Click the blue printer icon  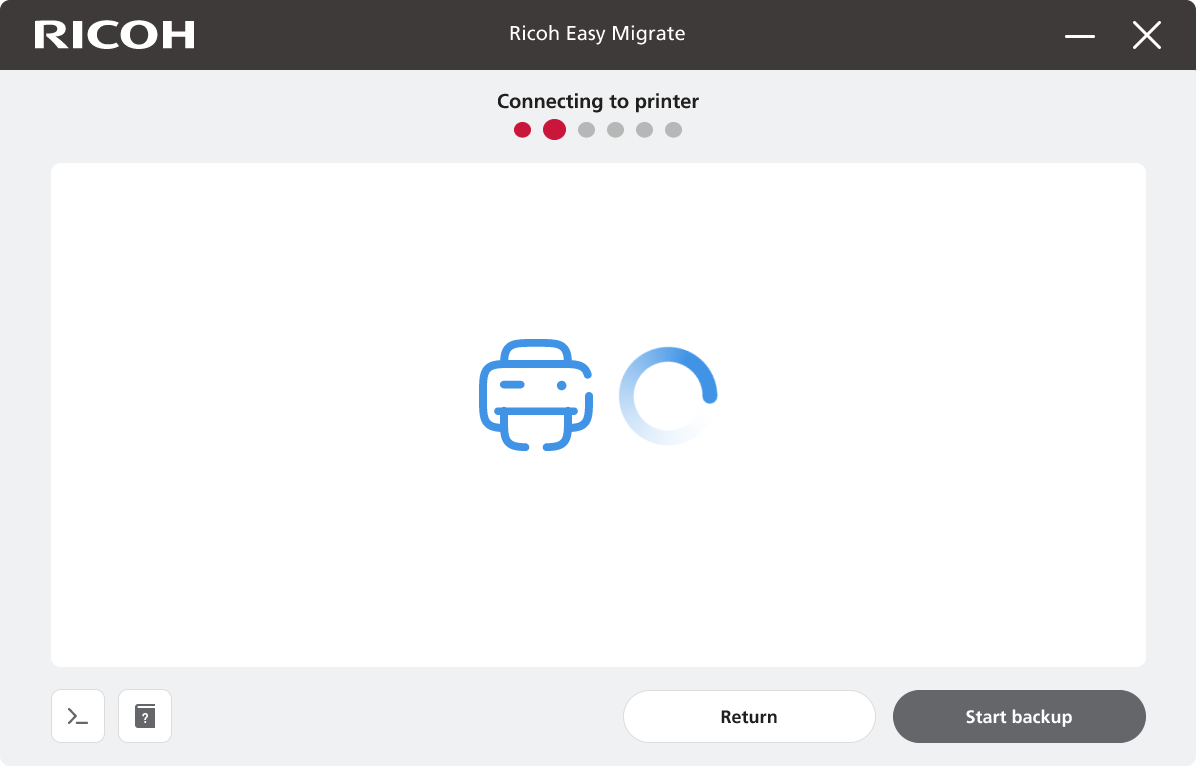536,395
